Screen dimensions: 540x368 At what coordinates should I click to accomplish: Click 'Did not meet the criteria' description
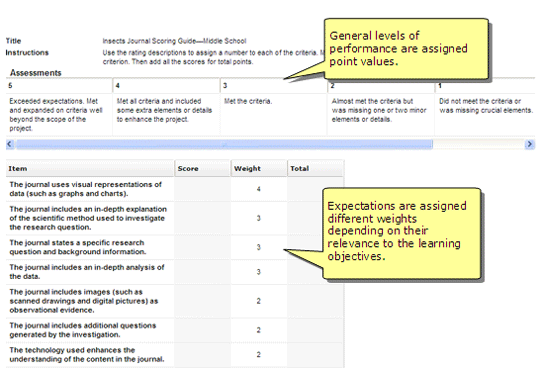(486, 106)
